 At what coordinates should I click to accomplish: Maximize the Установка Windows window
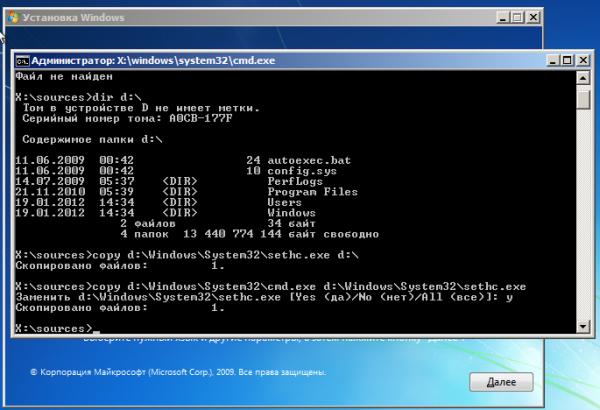515,17
